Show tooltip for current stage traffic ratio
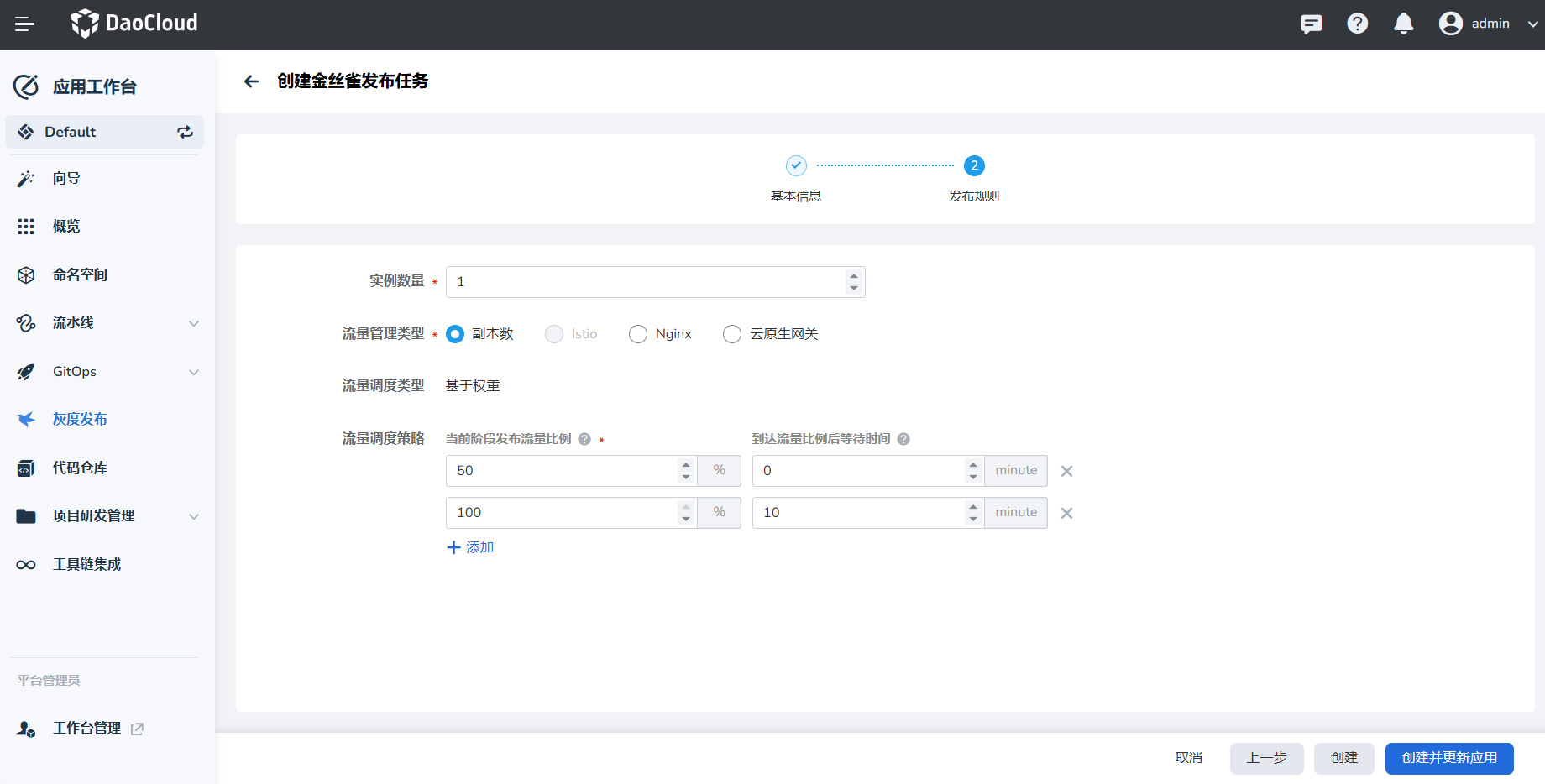Image resolution: width=1545 pixels, height=784 pixels. click(584, 439)
